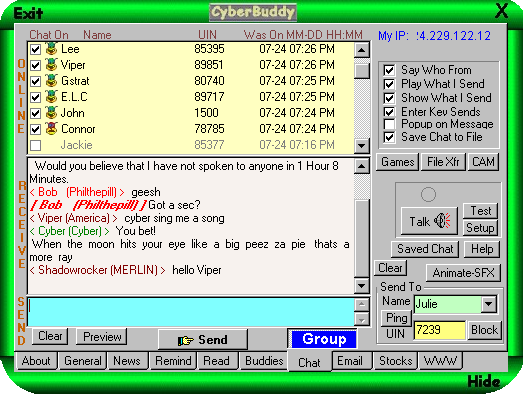Uncheck the Chat On box for Lee
The height and width of the screenshot is (394, 523).
coord(35,49)
